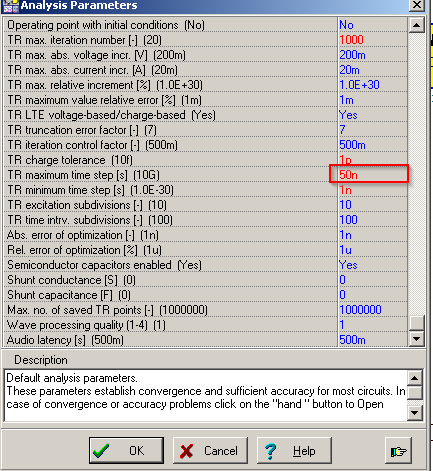This screenshot has height=471, width=433.
Task: Edit the TR max. iteration number value 1000
Action: [372, 40]
